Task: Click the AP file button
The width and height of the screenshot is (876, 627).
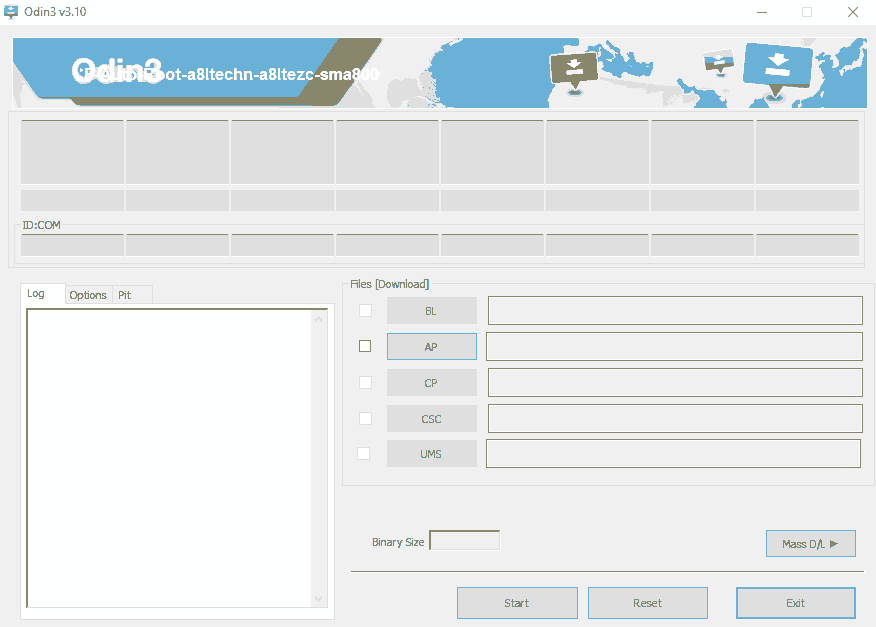Action: tap(432, 346)
